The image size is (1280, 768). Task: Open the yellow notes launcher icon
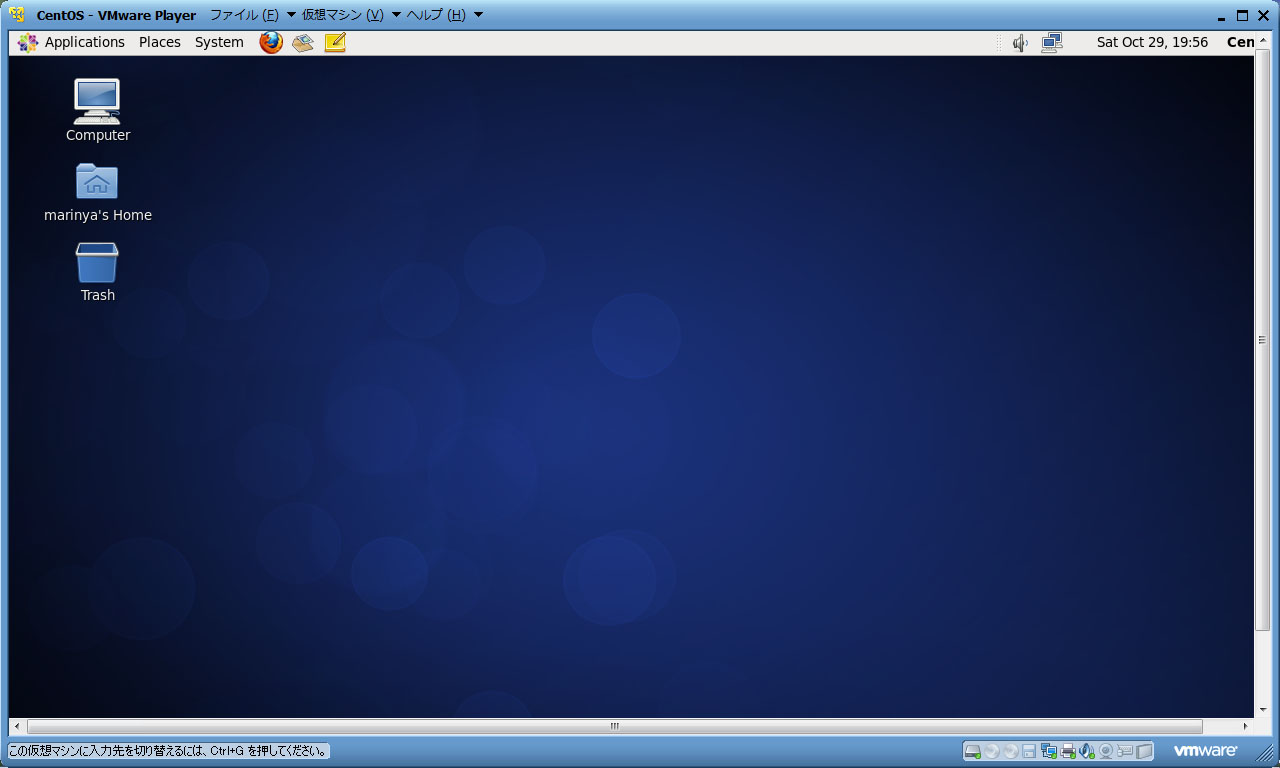335,42
